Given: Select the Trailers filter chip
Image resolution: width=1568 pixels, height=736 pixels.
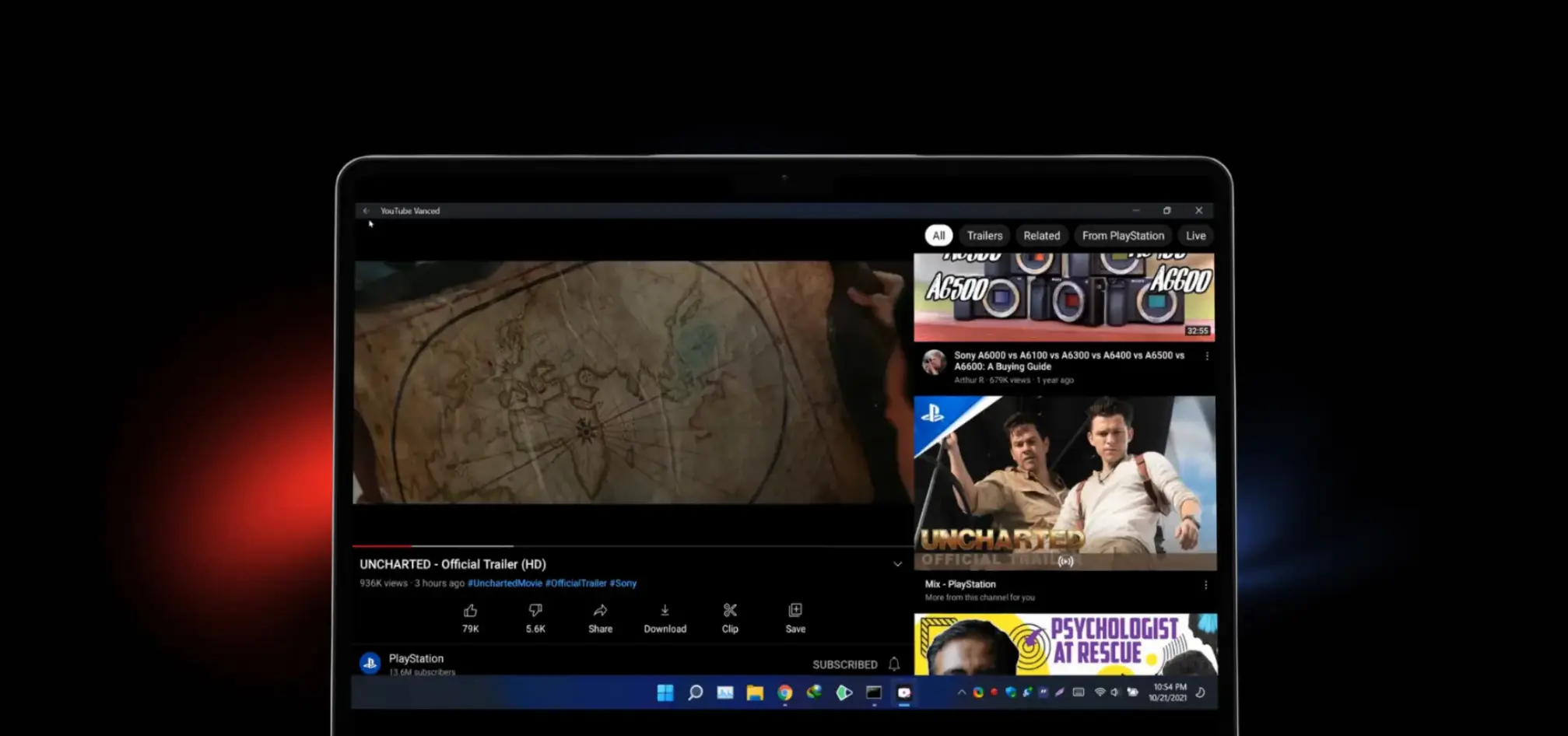Looking at the screenshot, I should click(984, 236).
